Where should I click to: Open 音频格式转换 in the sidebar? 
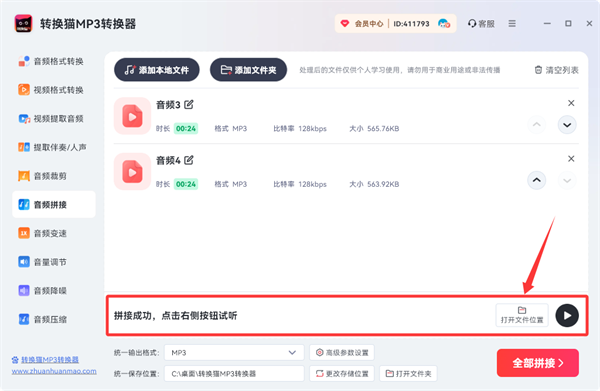coord(51,61)
